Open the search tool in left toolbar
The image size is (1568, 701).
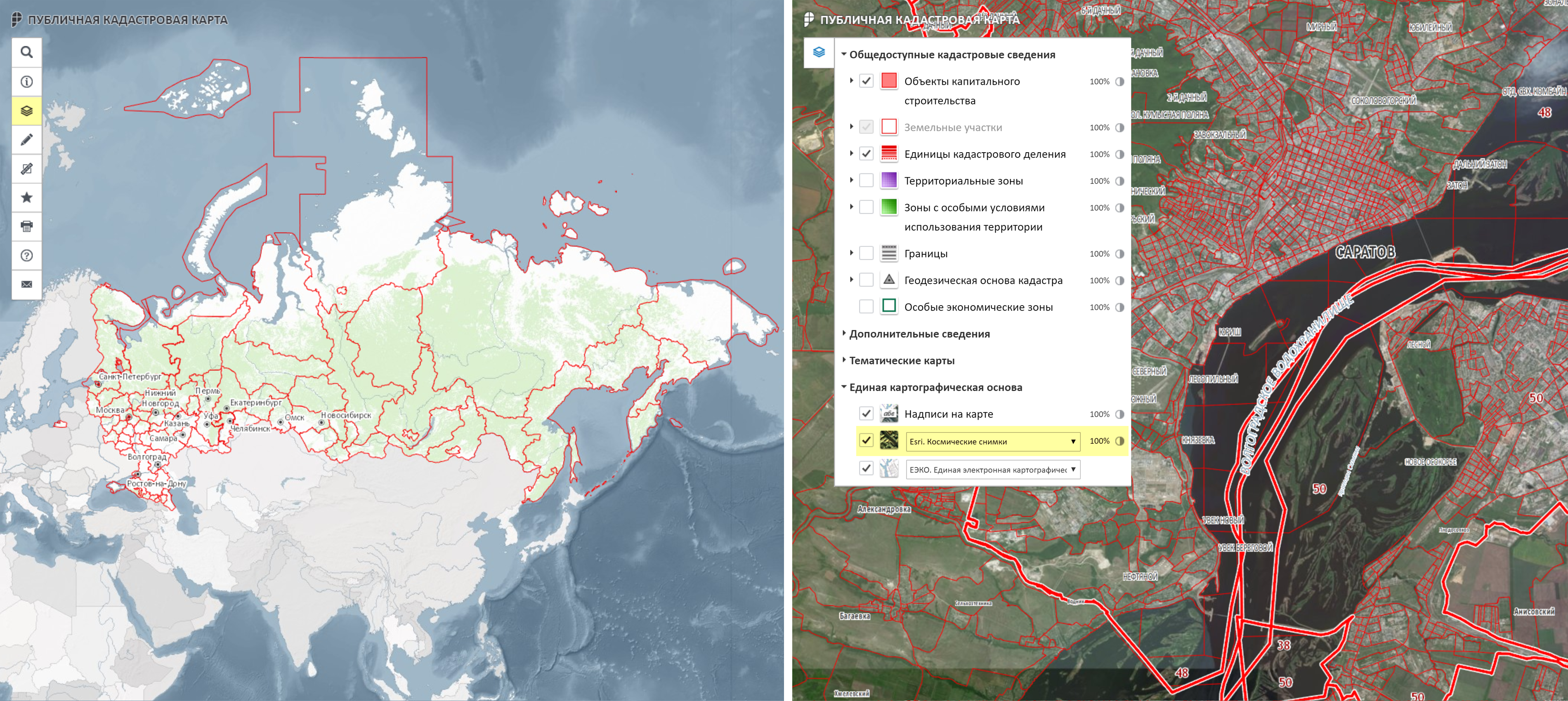click(x=27, y=52)
